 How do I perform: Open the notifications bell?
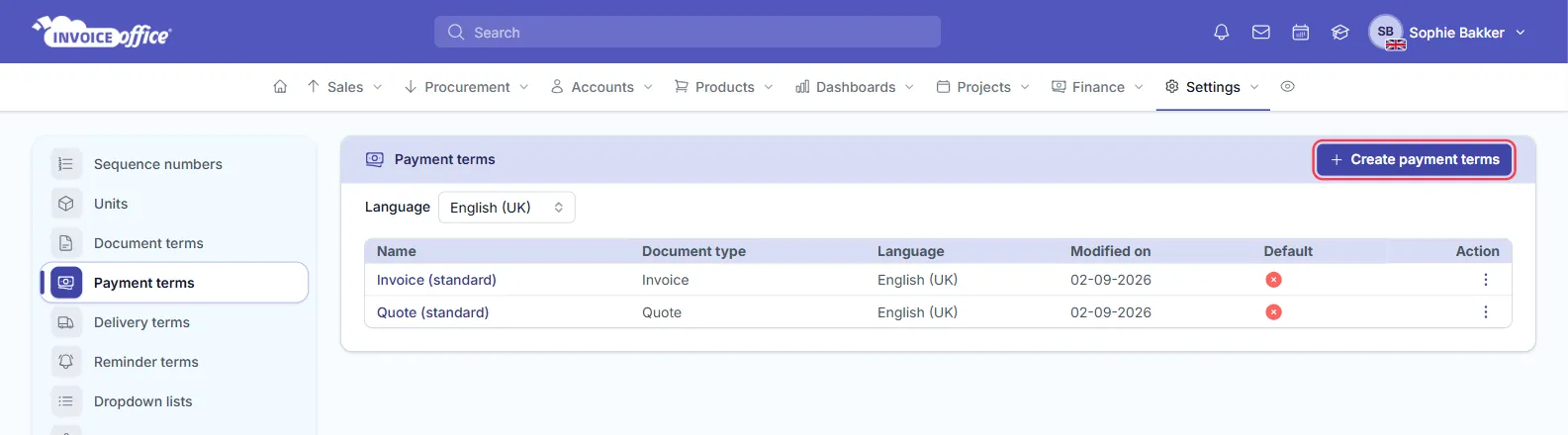pyautogui.click(x=1222, y=33)
